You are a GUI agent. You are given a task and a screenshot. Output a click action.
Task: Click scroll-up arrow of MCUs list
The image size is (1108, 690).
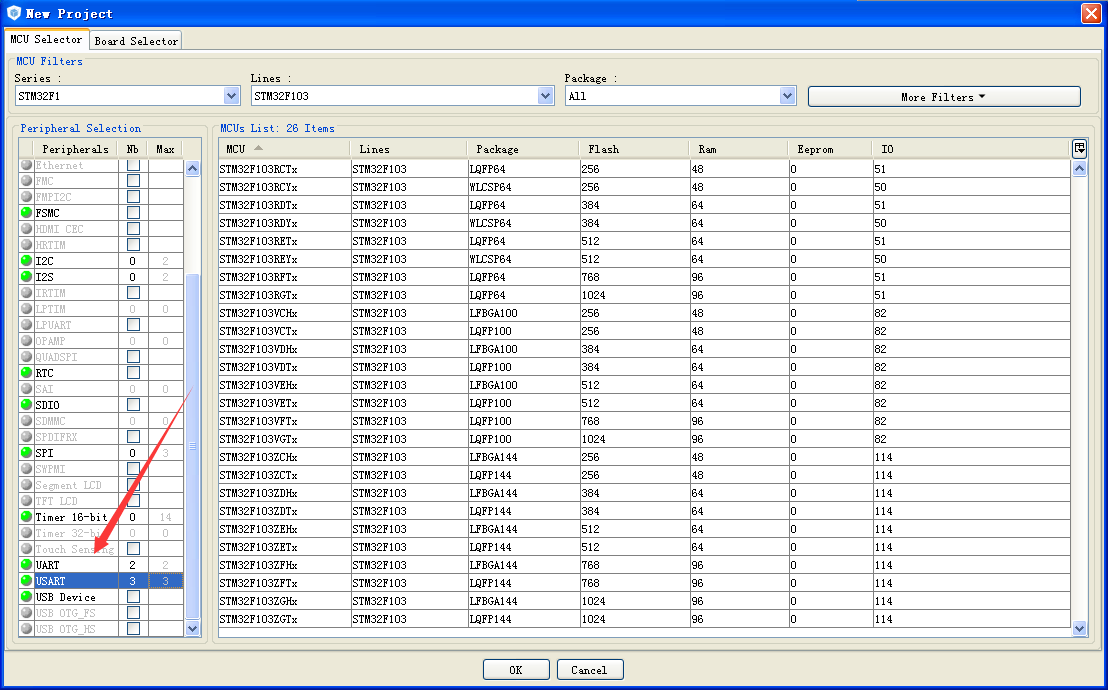coord(1079,168)
